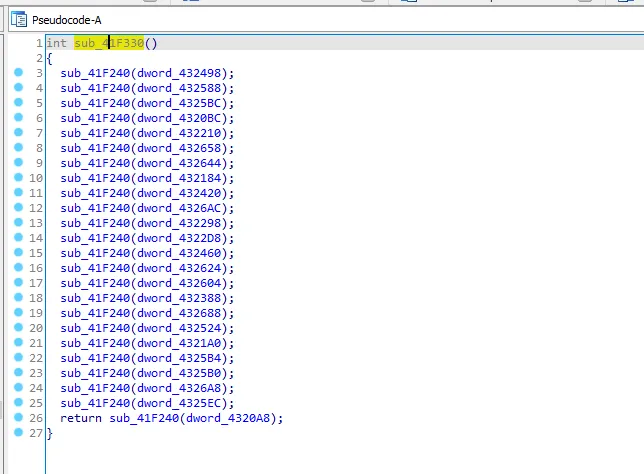
Task: Click the breakpoint dot on line 27
Action: [x=18, y=433]
